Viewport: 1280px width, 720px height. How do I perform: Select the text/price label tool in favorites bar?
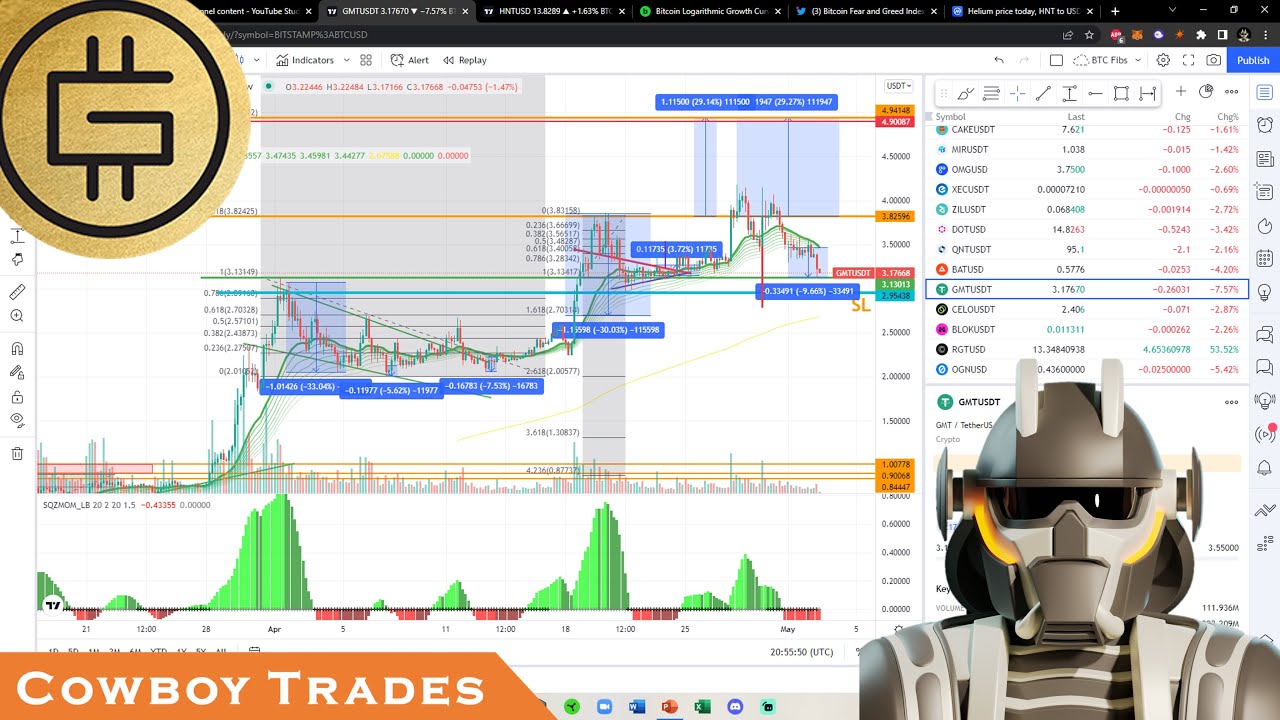1069,93
